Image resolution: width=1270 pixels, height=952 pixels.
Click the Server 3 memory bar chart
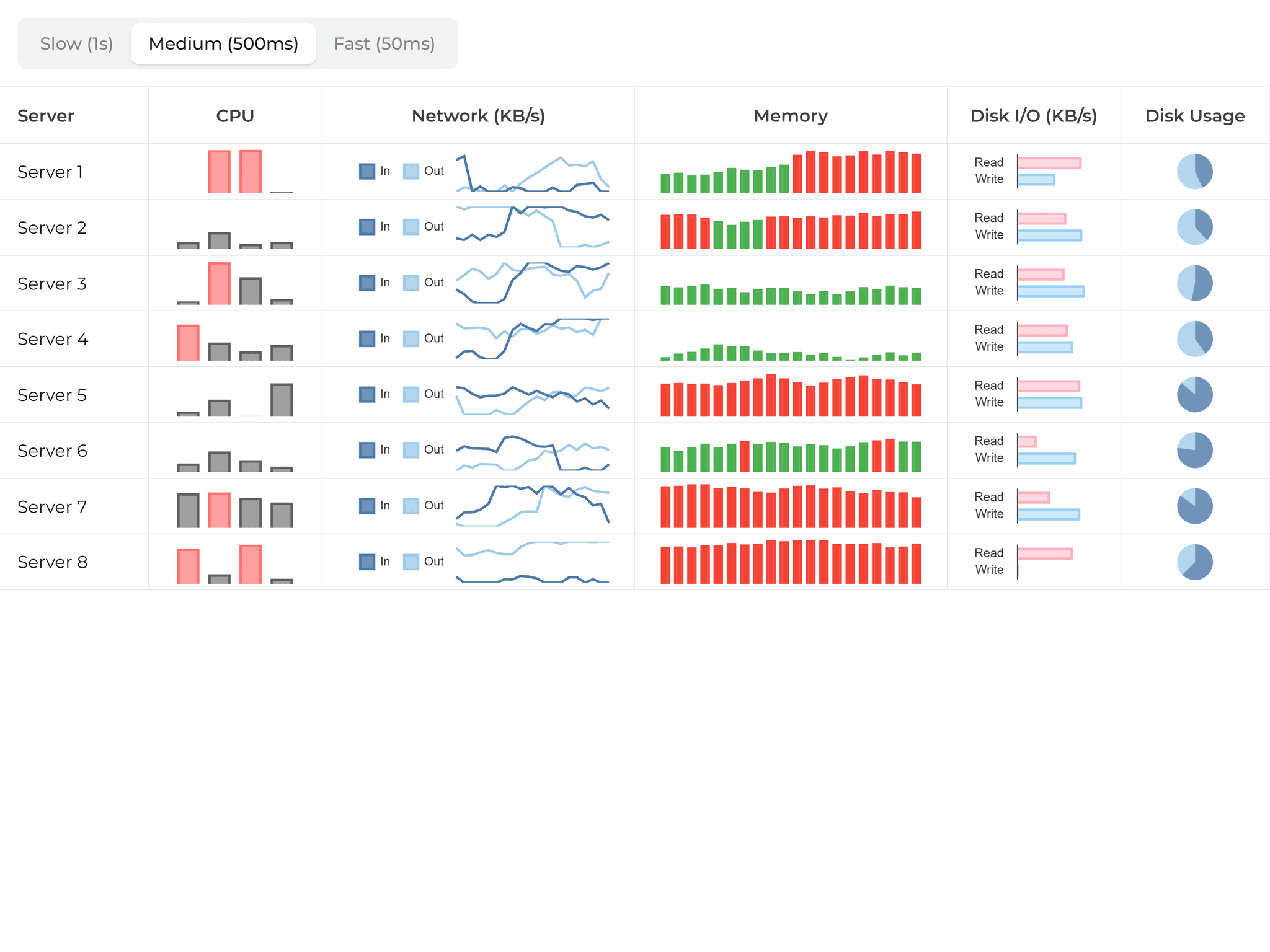(791, 294)
